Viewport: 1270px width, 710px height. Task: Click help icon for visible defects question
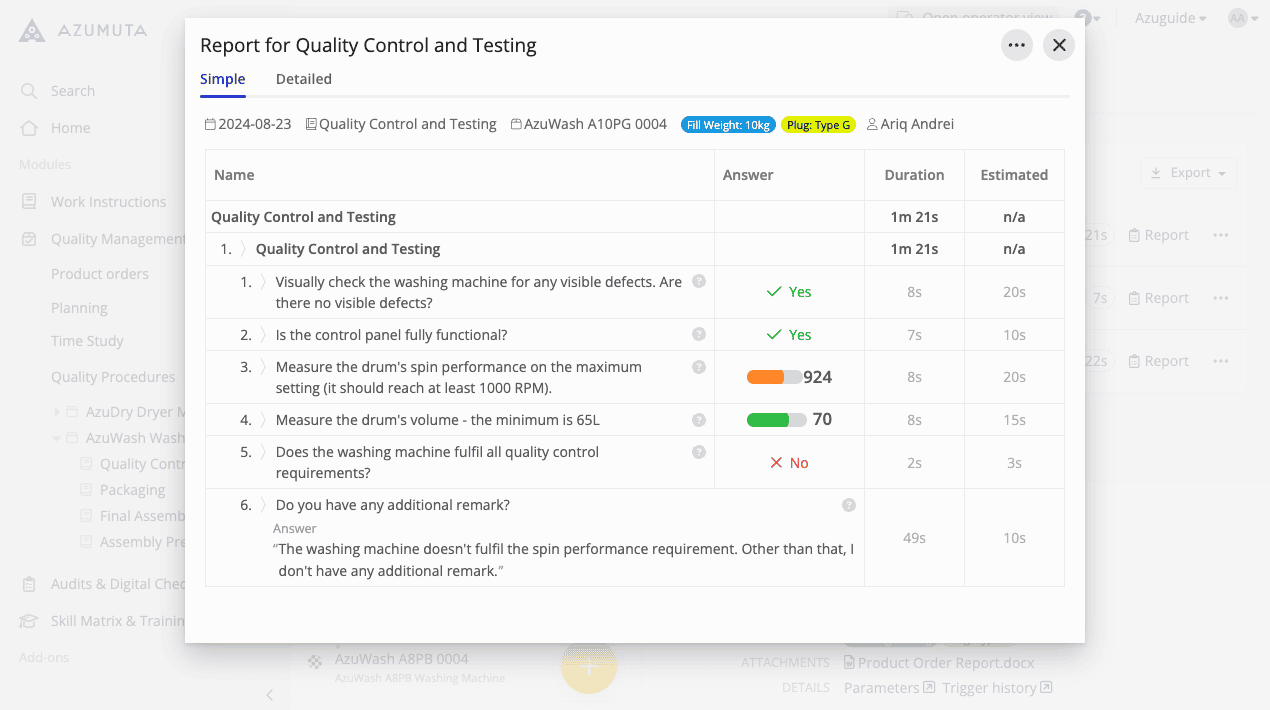pyautogui.click(x=699, y=281)
